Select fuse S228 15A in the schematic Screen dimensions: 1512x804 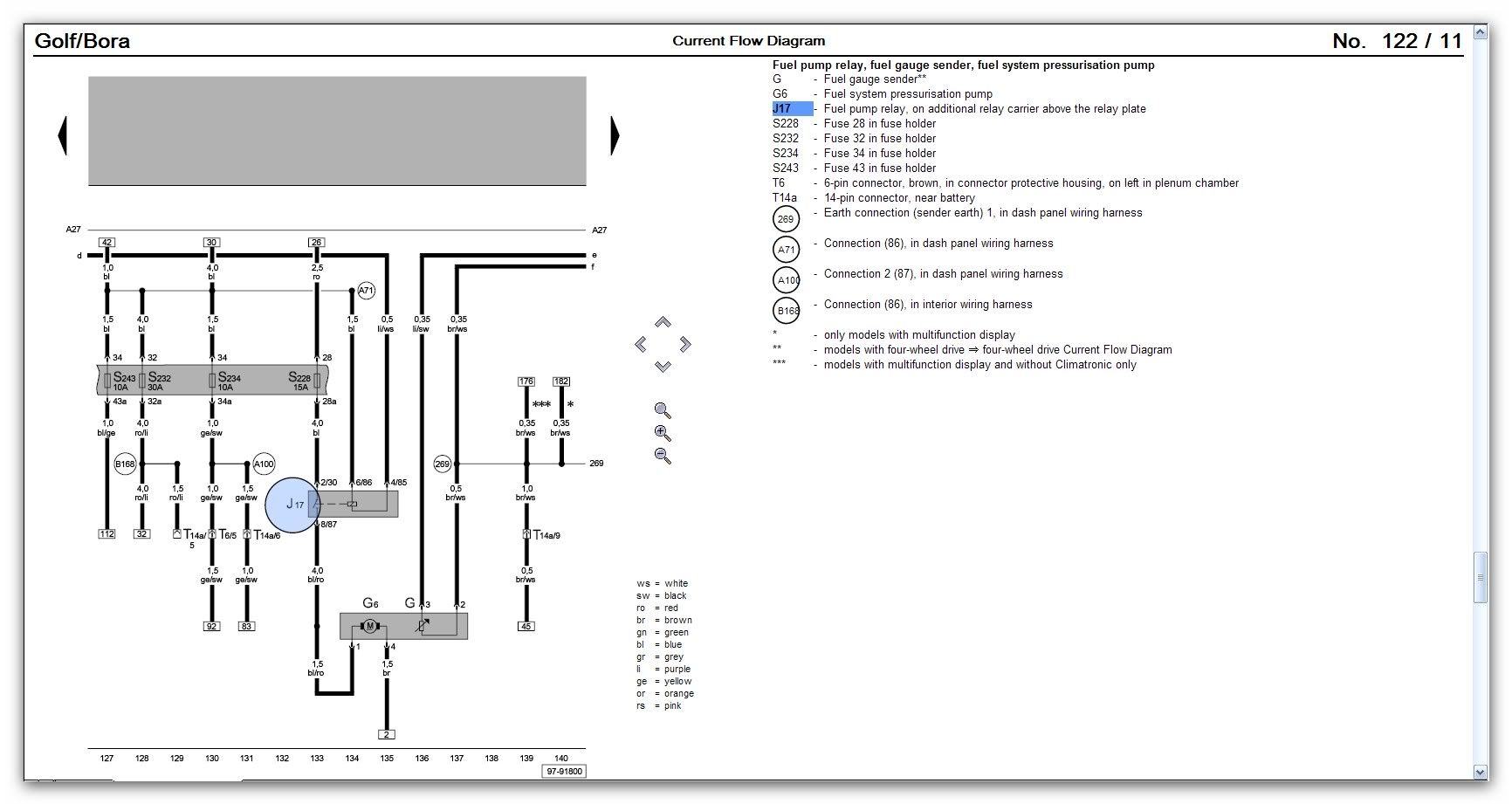(301, 379)
